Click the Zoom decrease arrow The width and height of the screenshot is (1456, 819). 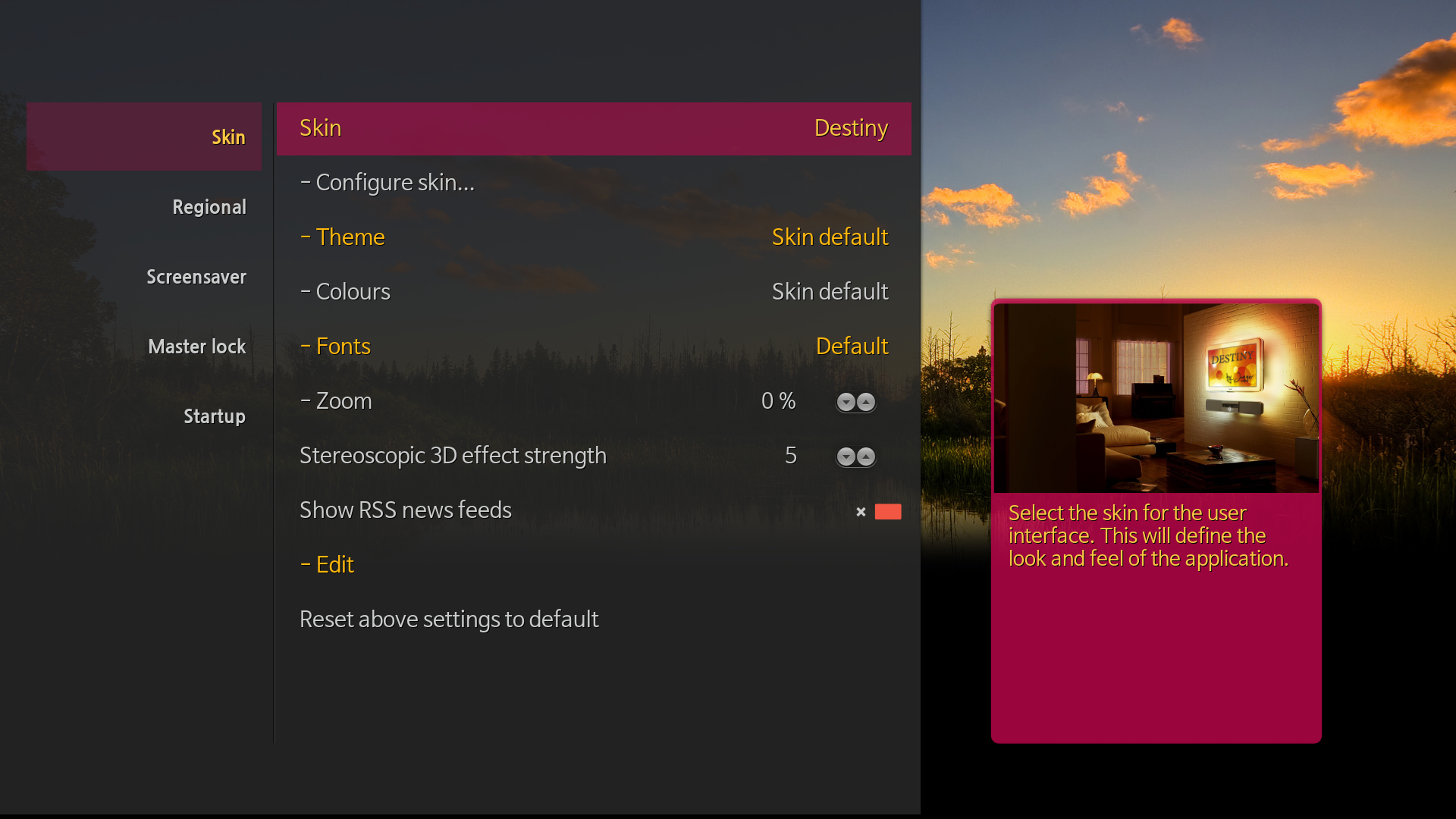846,402
